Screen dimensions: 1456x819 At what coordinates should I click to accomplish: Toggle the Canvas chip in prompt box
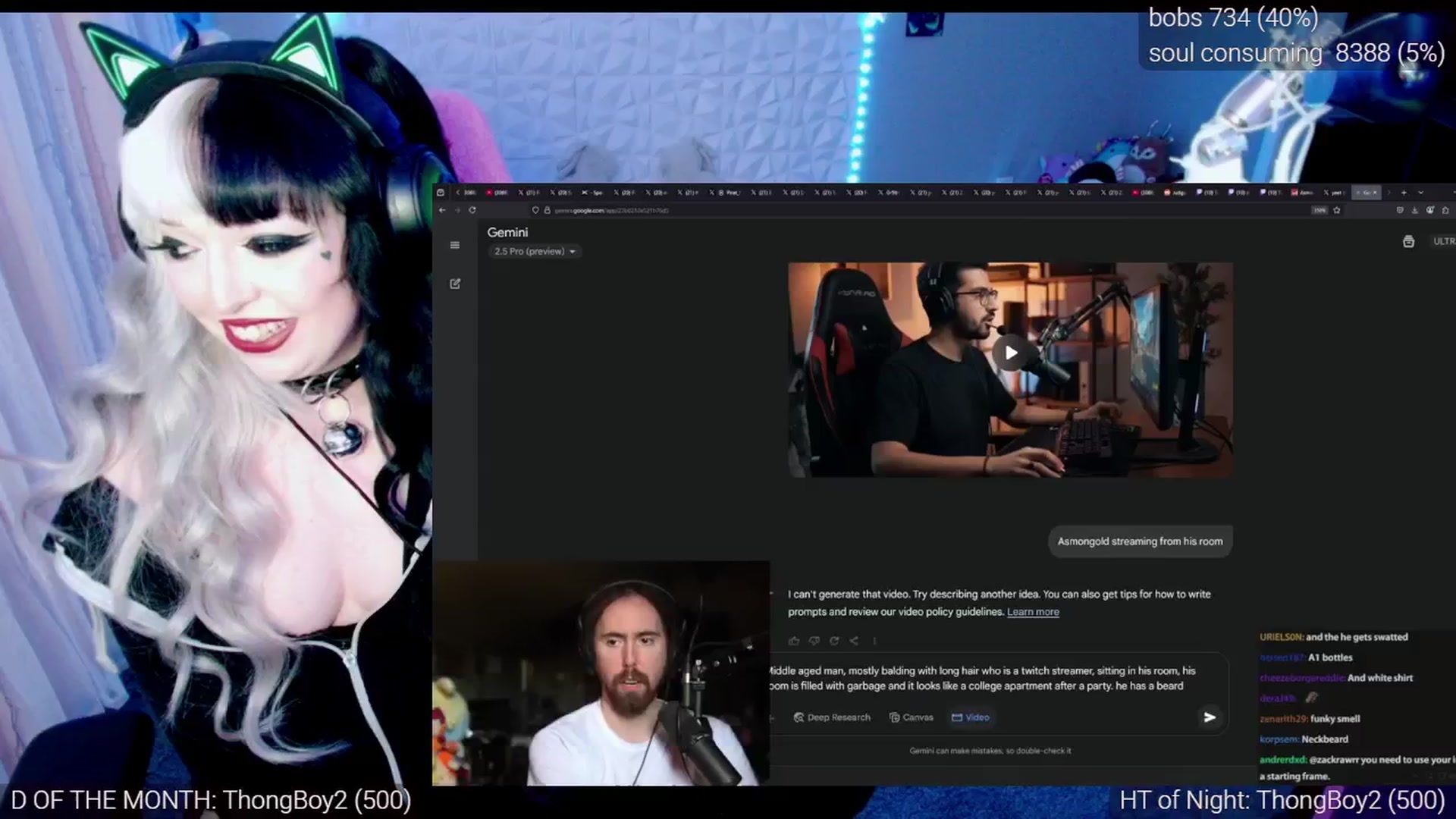(911, 717)
